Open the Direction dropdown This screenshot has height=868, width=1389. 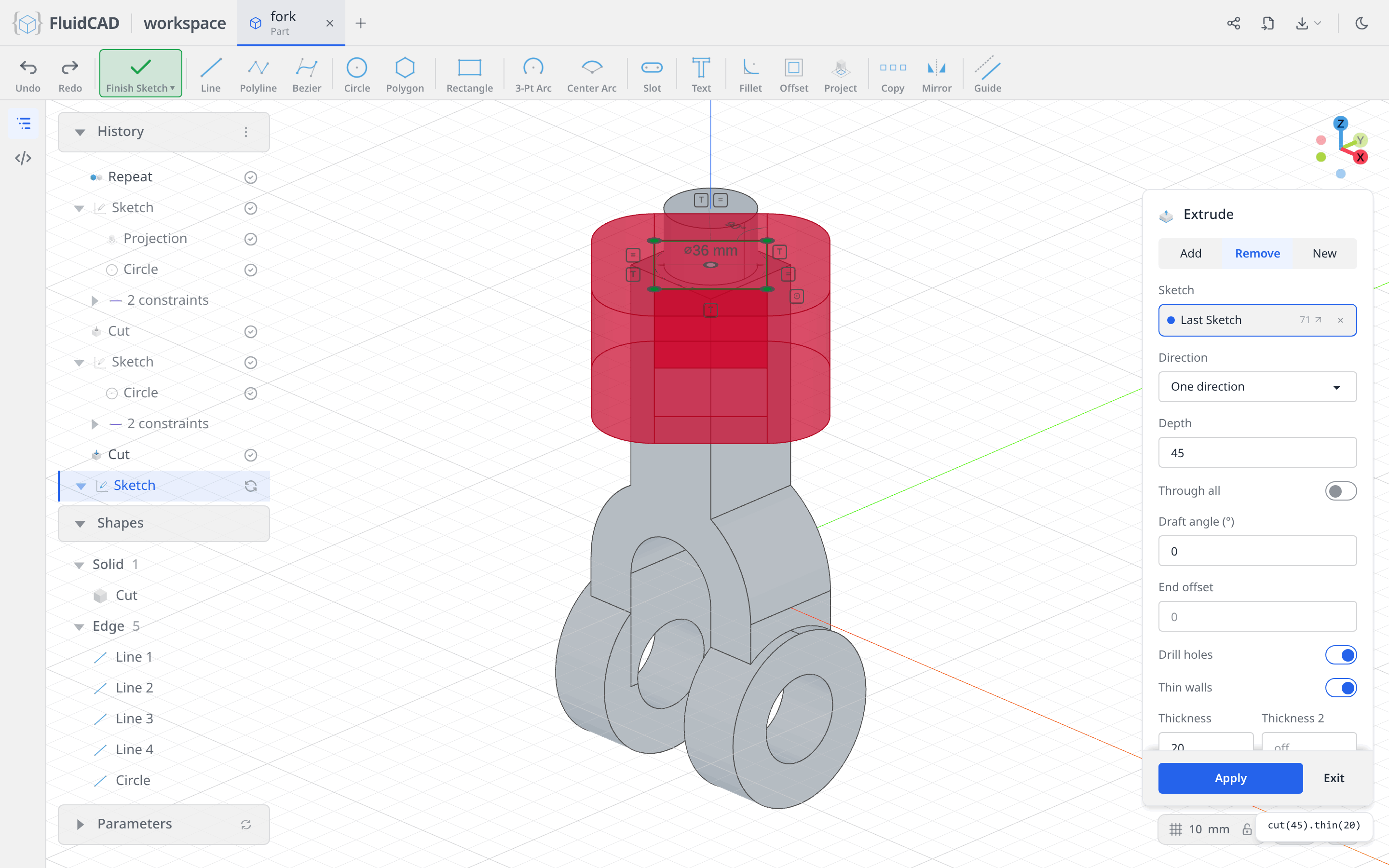[x=1257, y=387]
